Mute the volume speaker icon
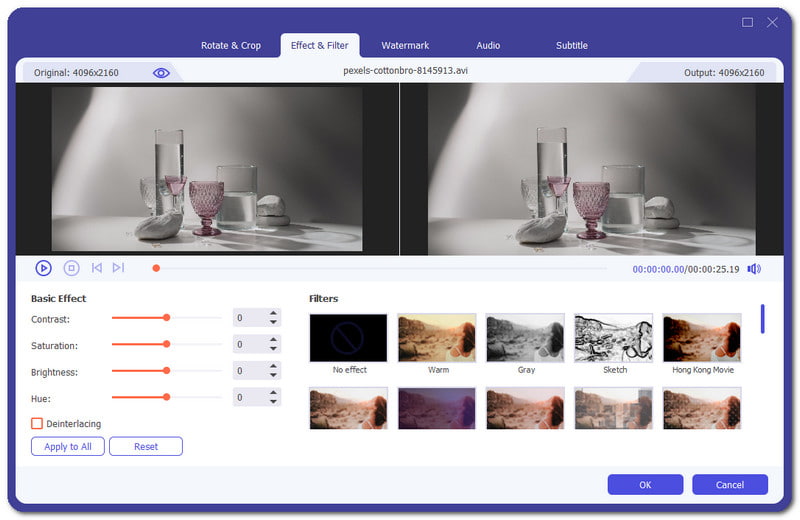800x520 pixels. 753,269
